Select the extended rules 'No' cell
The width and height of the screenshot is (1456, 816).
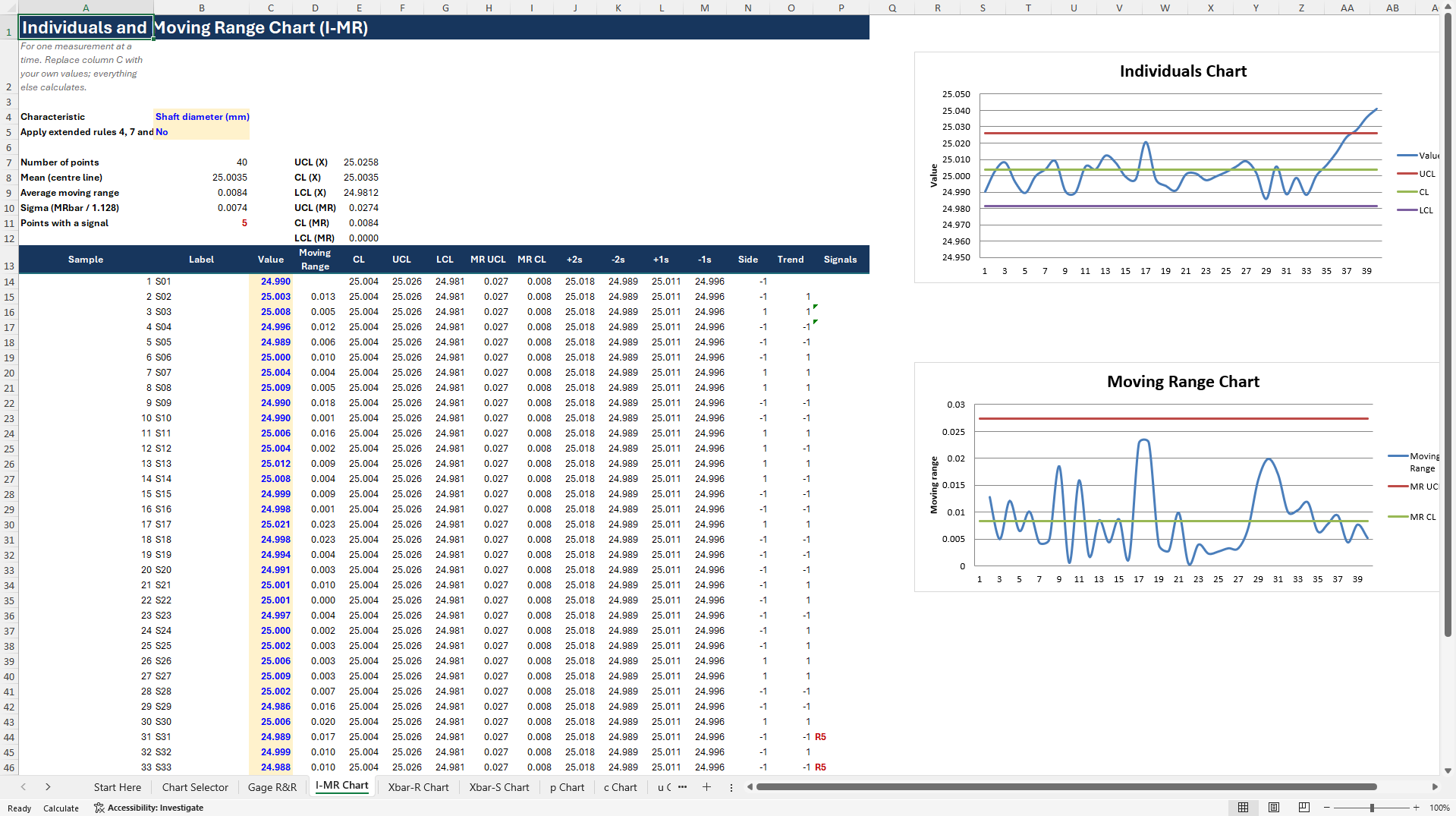coord(201,132)
